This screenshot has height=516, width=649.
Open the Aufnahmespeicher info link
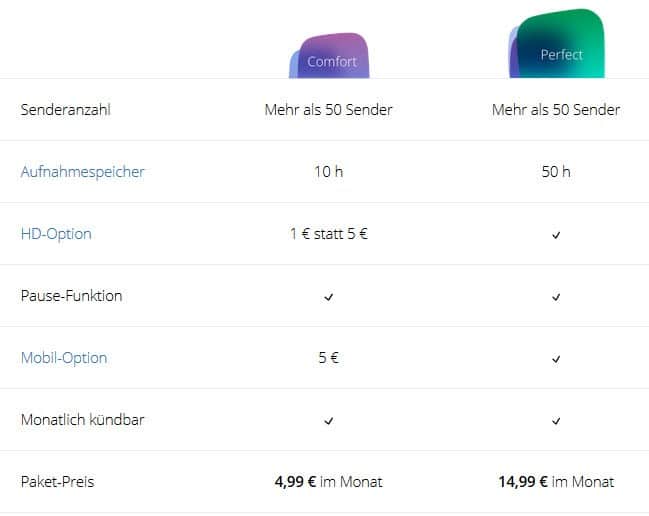tap(82, 172)
